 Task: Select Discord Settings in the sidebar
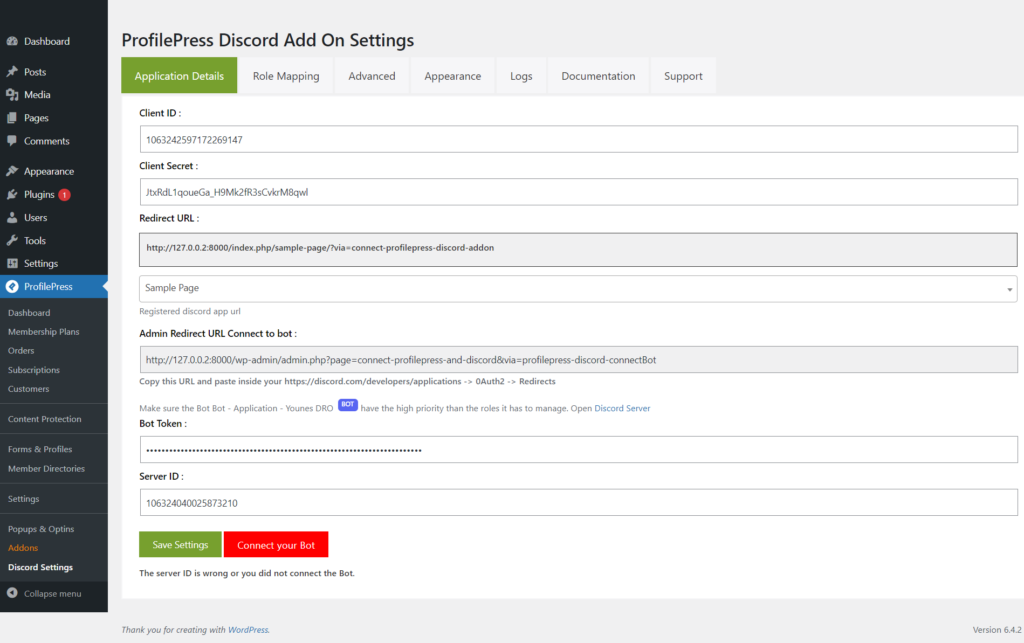coord(40,567)
